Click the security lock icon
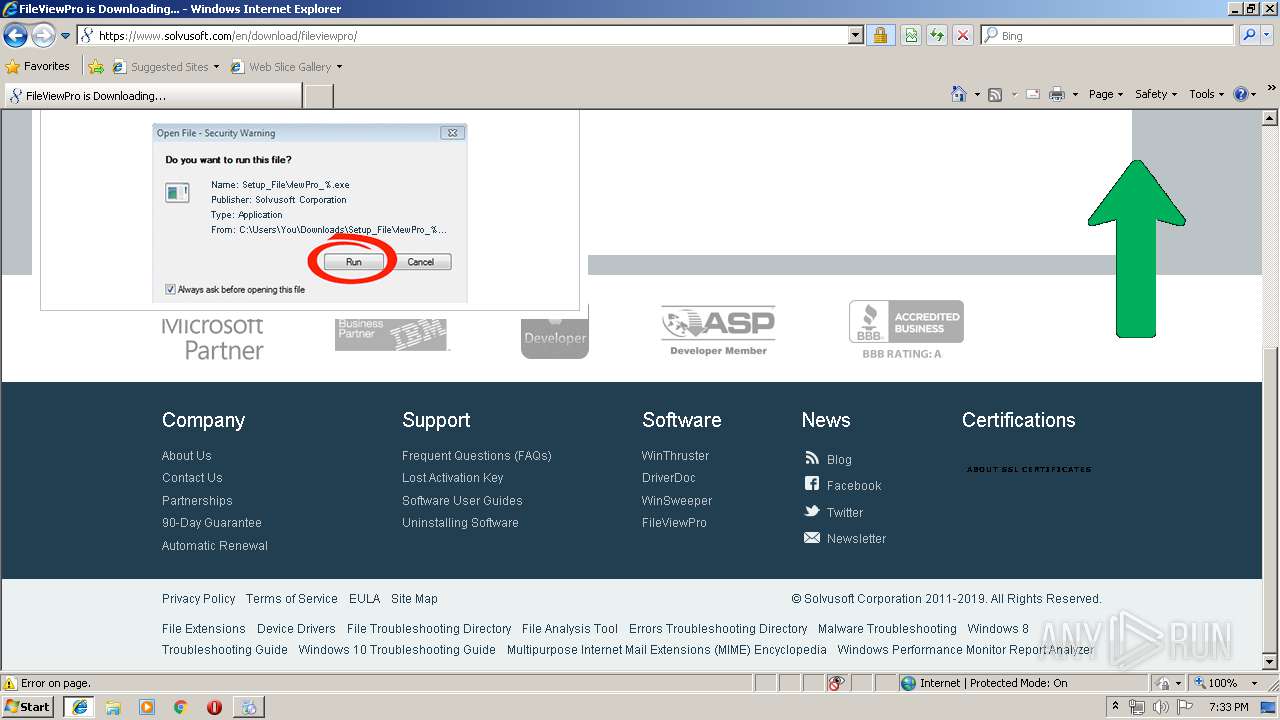Screen dimensions: 1280x720 [x=880, y=36]
